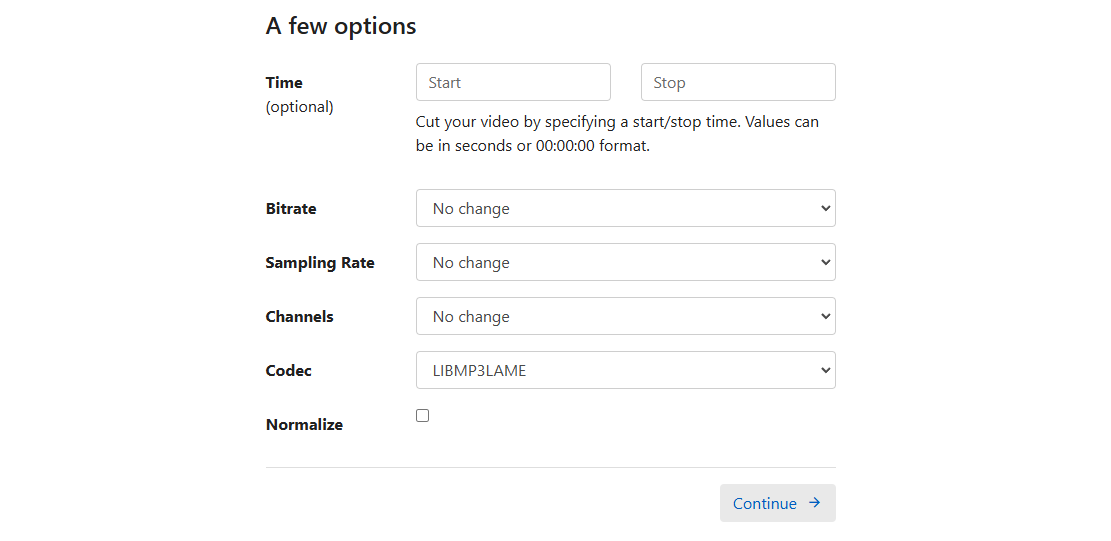Click the chevron arrow on Codec select
Image resolution: width=1111 pixels, height=541 pixels.
(825, 370)
